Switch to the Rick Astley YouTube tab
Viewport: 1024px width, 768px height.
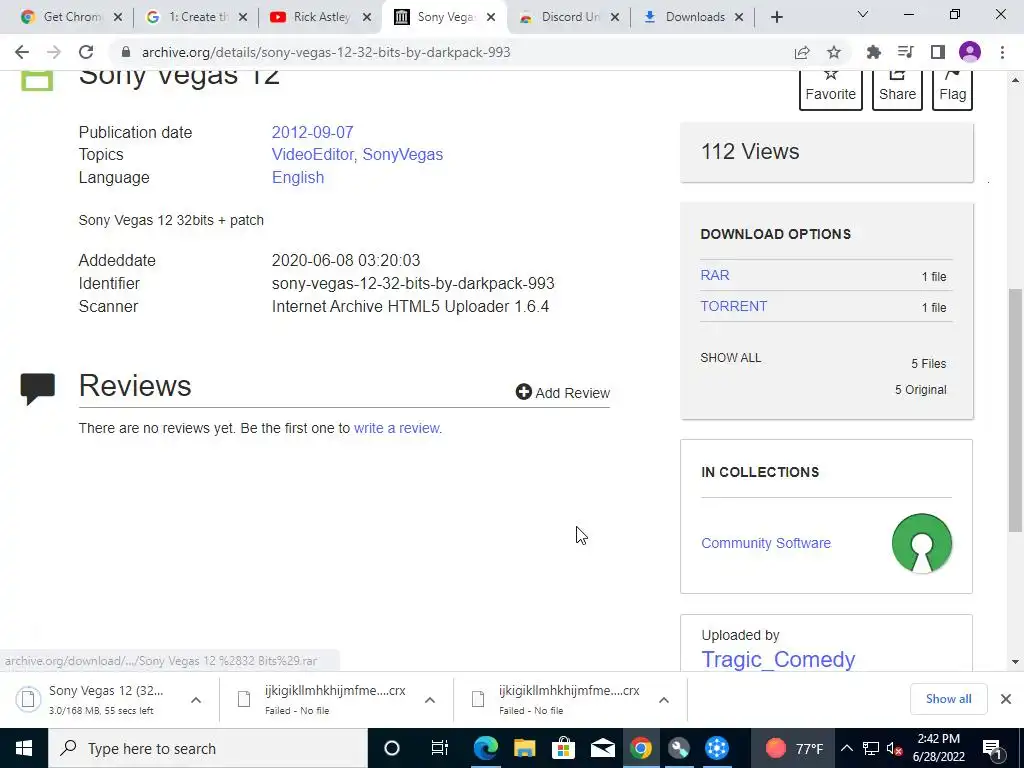pos(311,17)
